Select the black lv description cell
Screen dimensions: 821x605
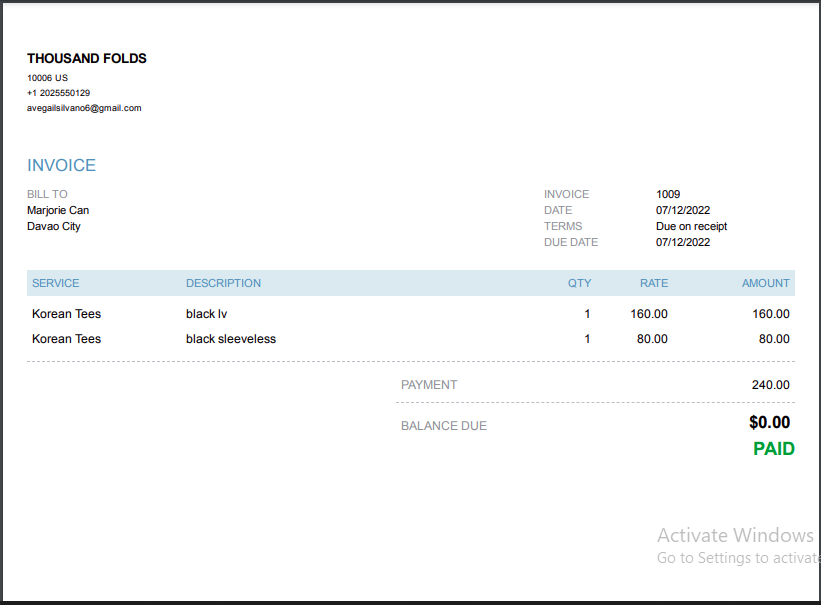[207, 314]
